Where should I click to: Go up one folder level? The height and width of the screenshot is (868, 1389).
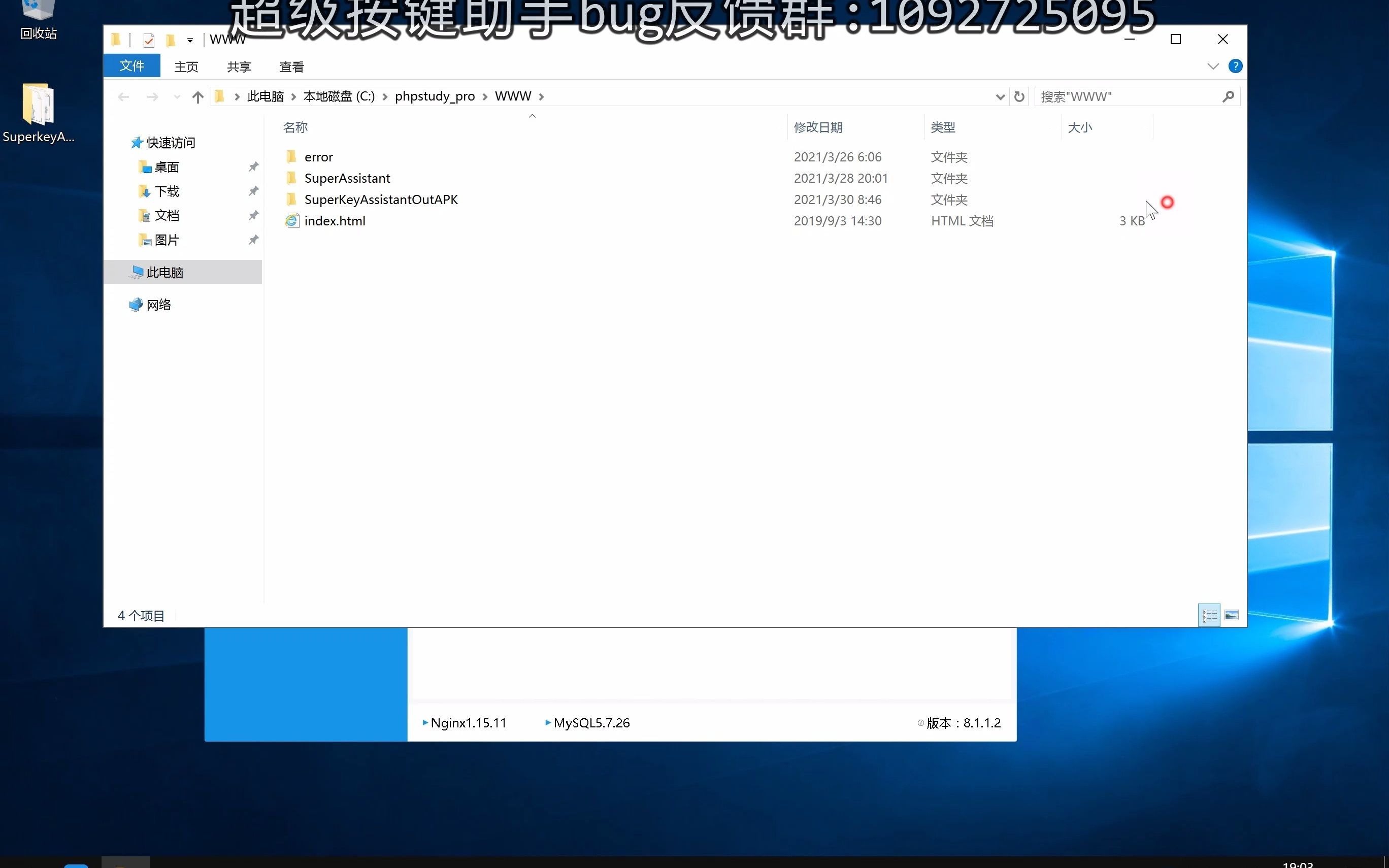tap(198, 97)
